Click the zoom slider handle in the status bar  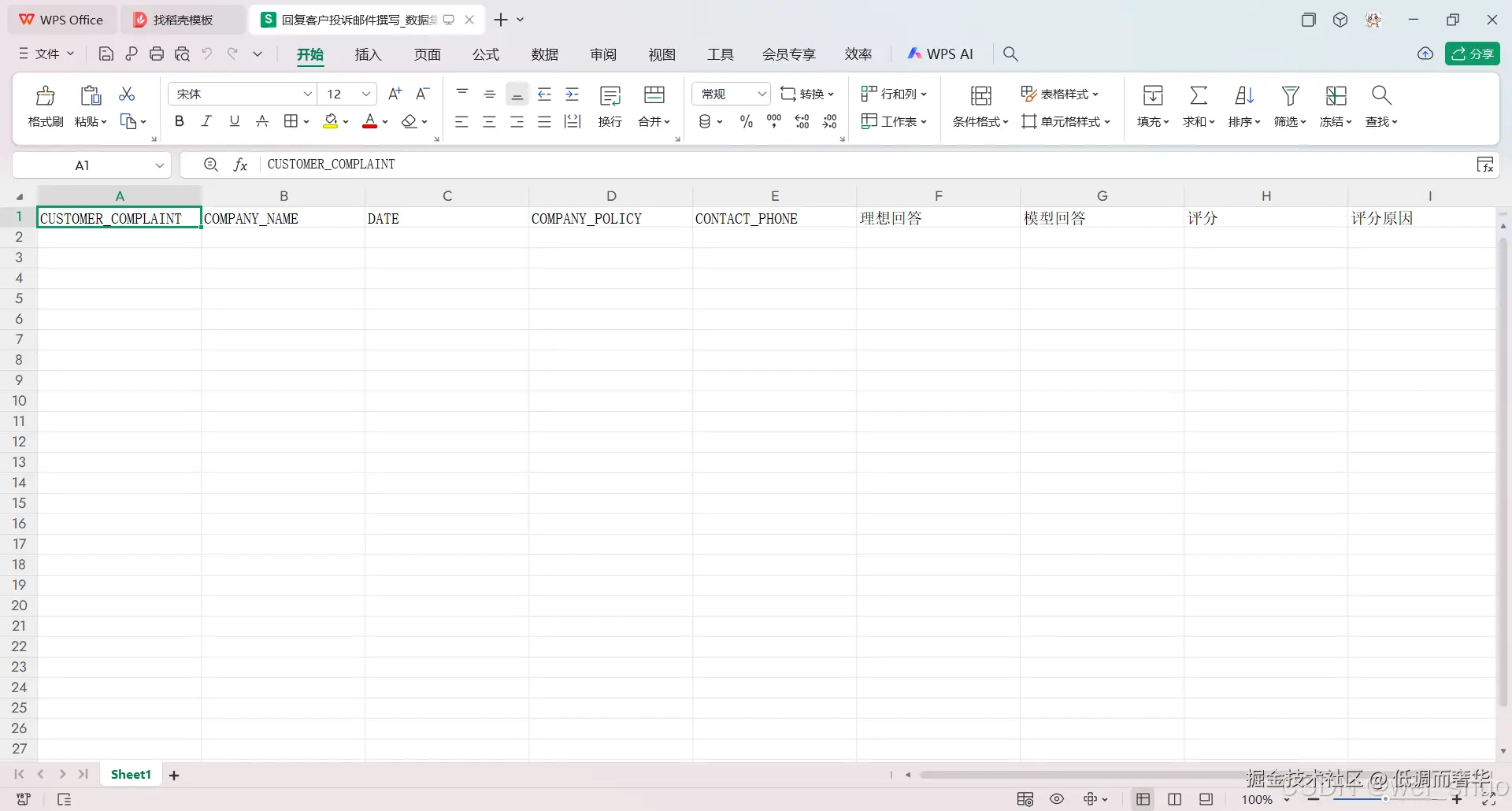(1384, 799)
